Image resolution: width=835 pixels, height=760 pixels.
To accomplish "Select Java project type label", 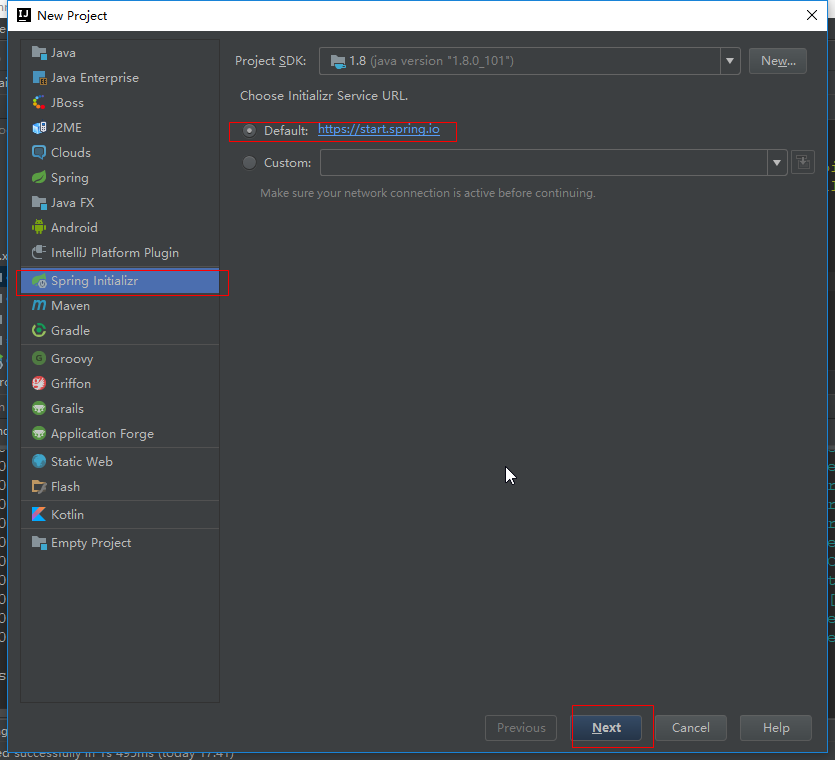I will coord(63,53).
